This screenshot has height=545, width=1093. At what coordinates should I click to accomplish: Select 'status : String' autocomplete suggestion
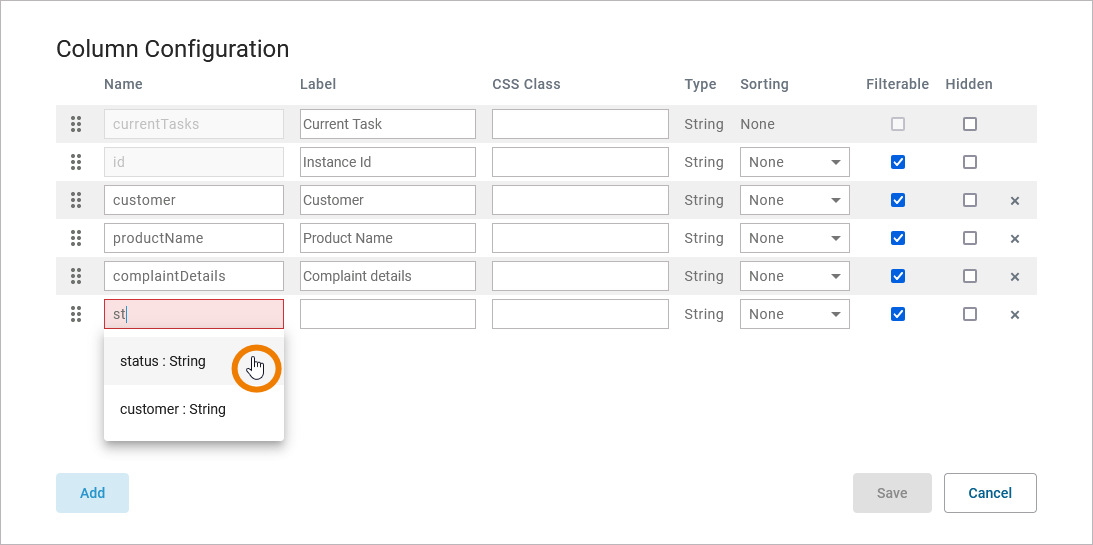[163, 361]
